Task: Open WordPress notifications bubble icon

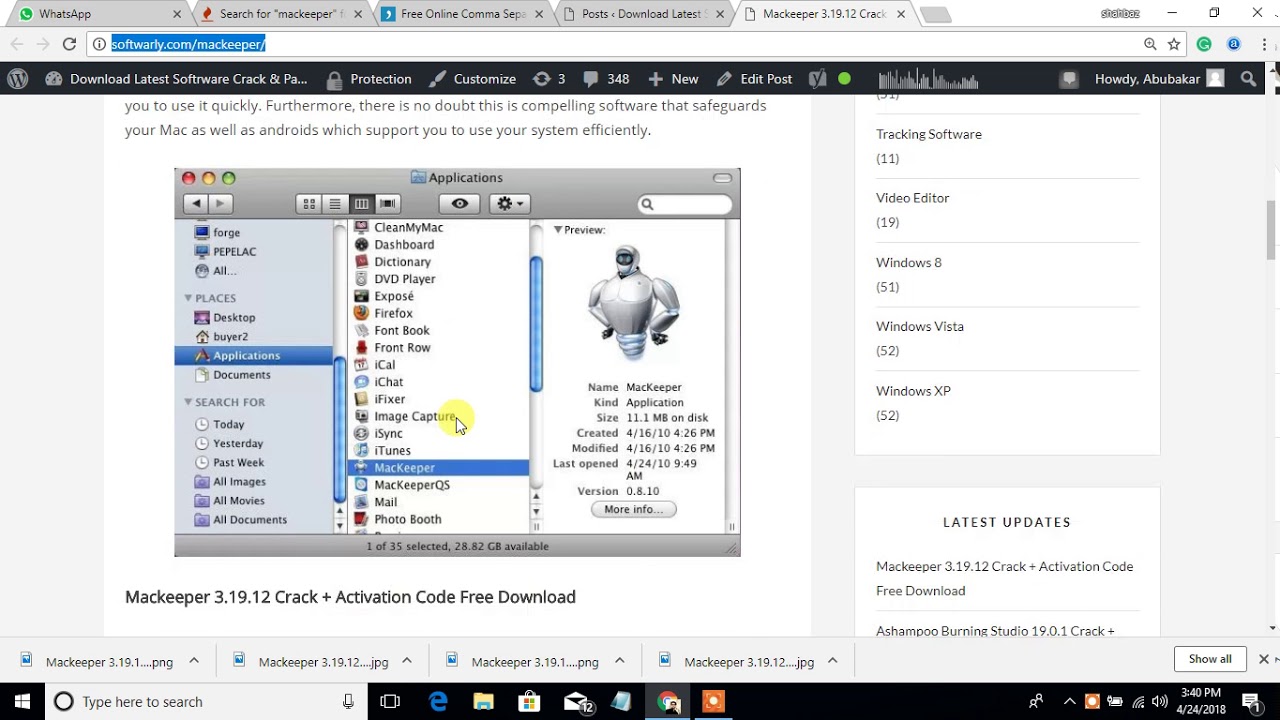Action: pos(1069,79)
